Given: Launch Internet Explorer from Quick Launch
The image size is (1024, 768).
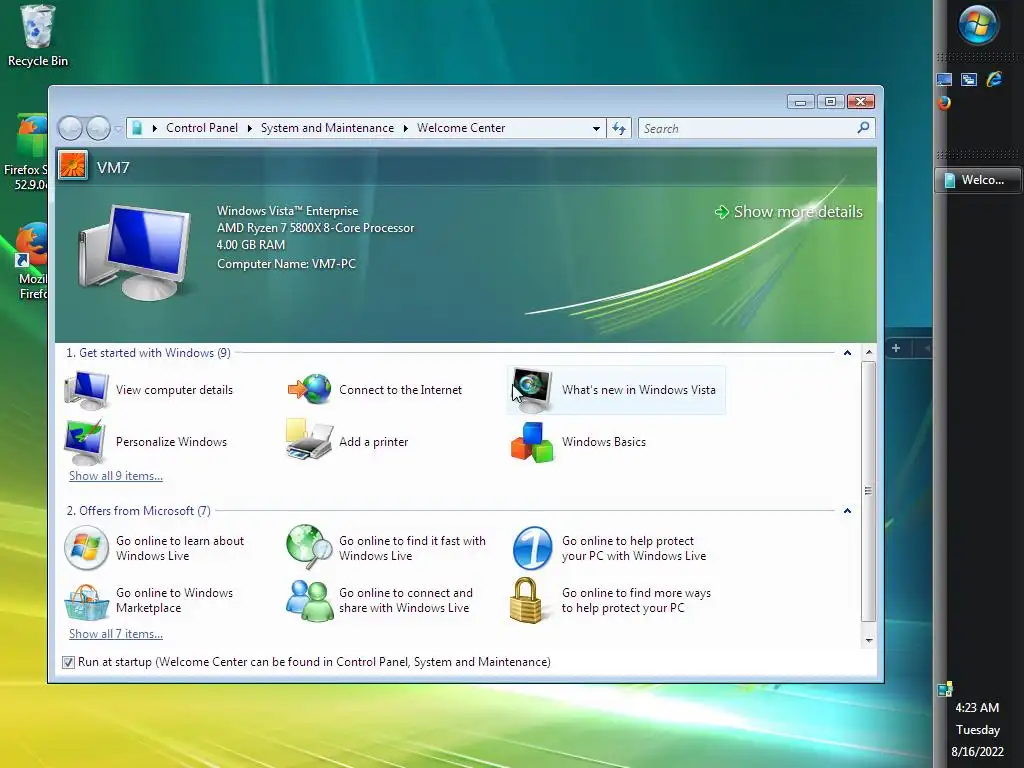Looking at the screenshot, I should coord(994,80).
